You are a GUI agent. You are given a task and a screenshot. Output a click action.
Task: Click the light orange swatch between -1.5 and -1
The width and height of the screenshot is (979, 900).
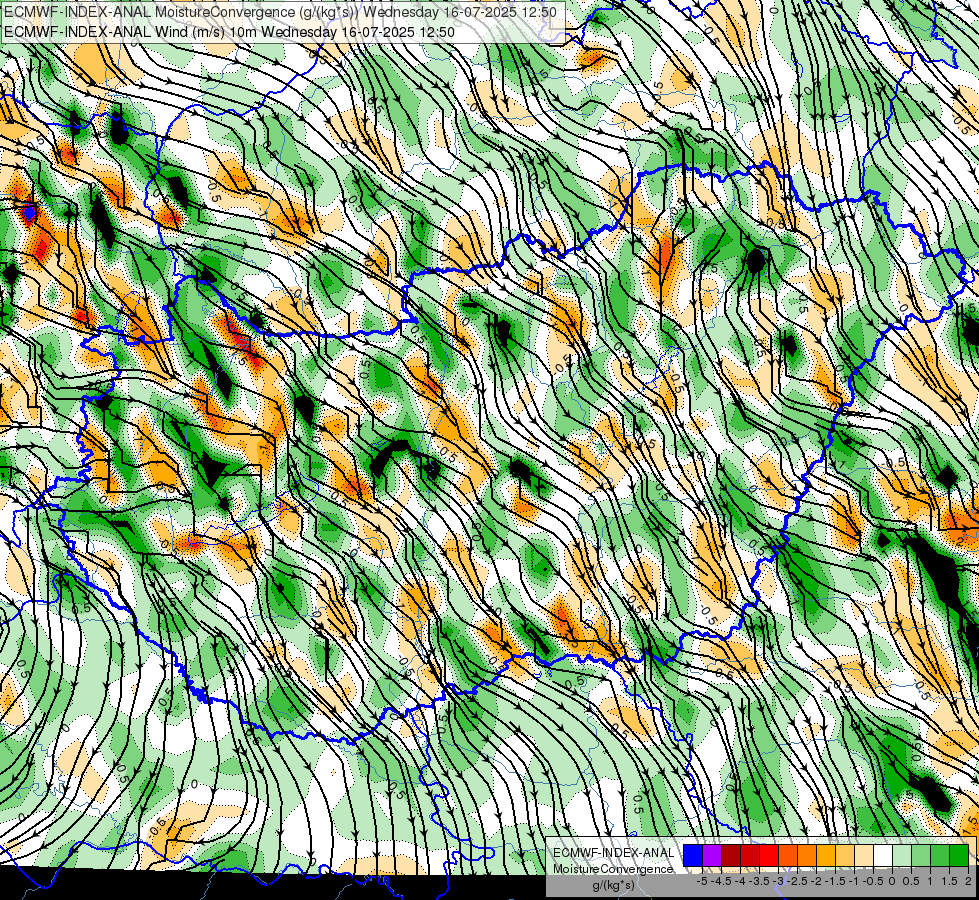845,856
